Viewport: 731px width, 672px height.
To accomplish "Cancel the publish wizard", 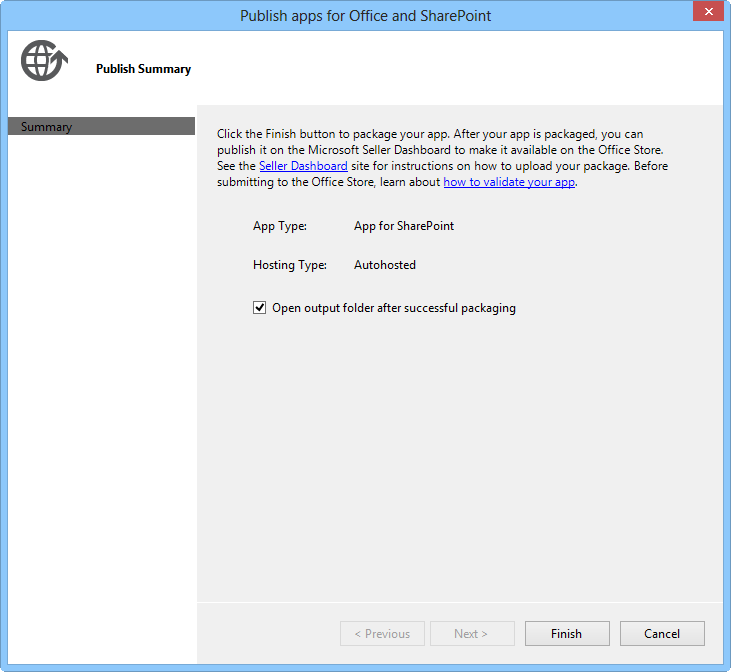I will (x=662, y=634).
